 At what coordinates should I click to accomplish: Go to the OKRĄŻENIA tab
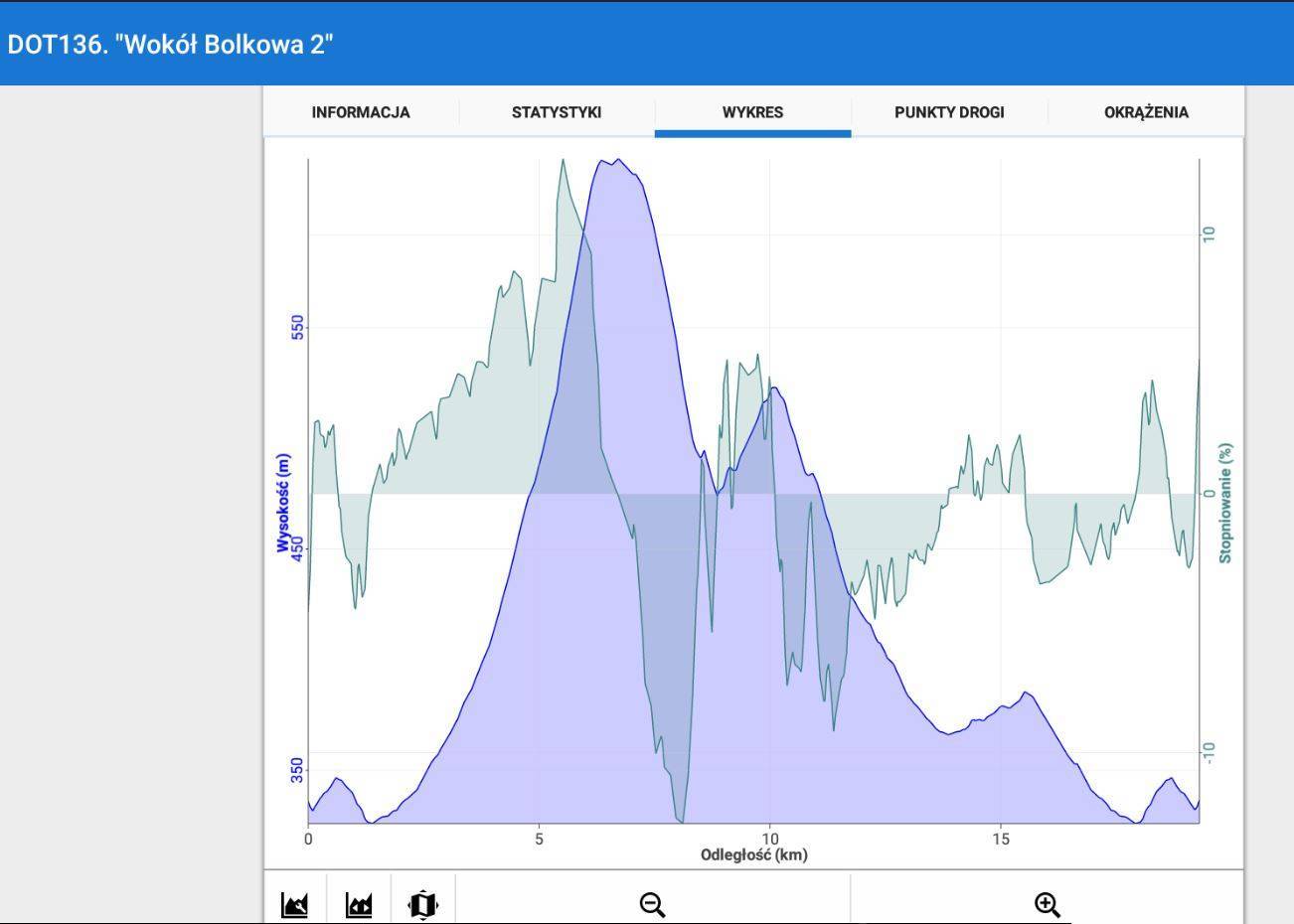pyautogui.click(x=1146, y=112)
